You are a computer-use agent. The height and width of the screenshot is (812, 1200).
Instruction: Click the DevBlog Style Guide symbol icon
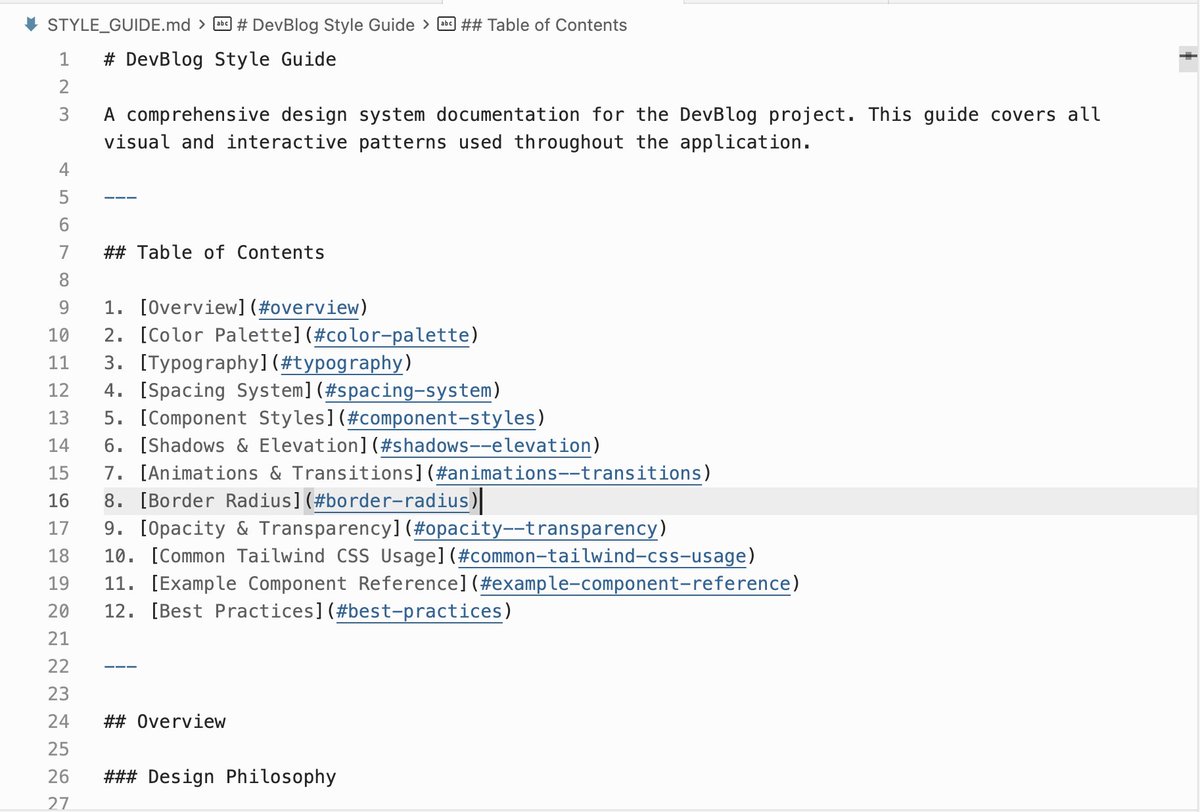224,25
